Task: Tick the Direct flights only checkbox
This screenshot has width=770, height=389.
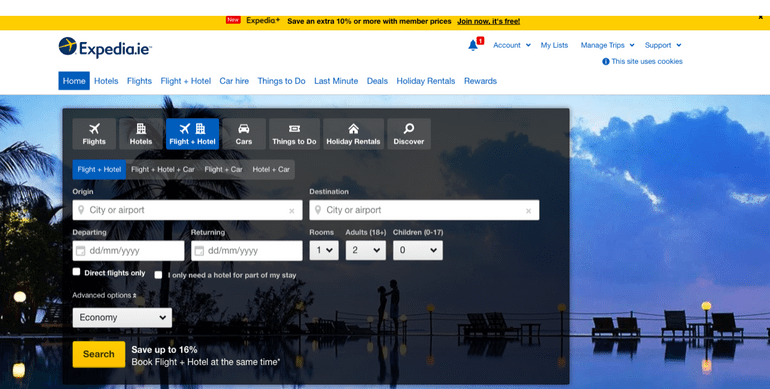Action: pyautogui.click(x=76, y=272)
